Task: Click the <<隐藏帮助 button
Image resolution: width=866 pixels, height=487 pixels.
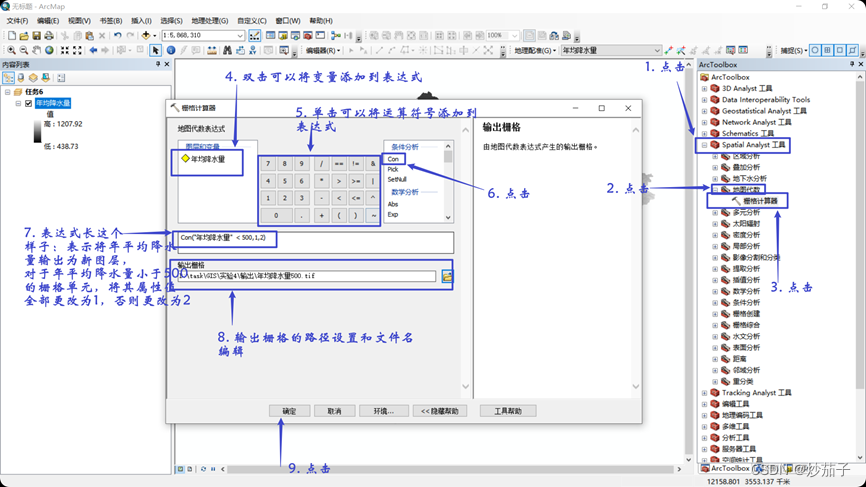Action: [x=440, y=411]
